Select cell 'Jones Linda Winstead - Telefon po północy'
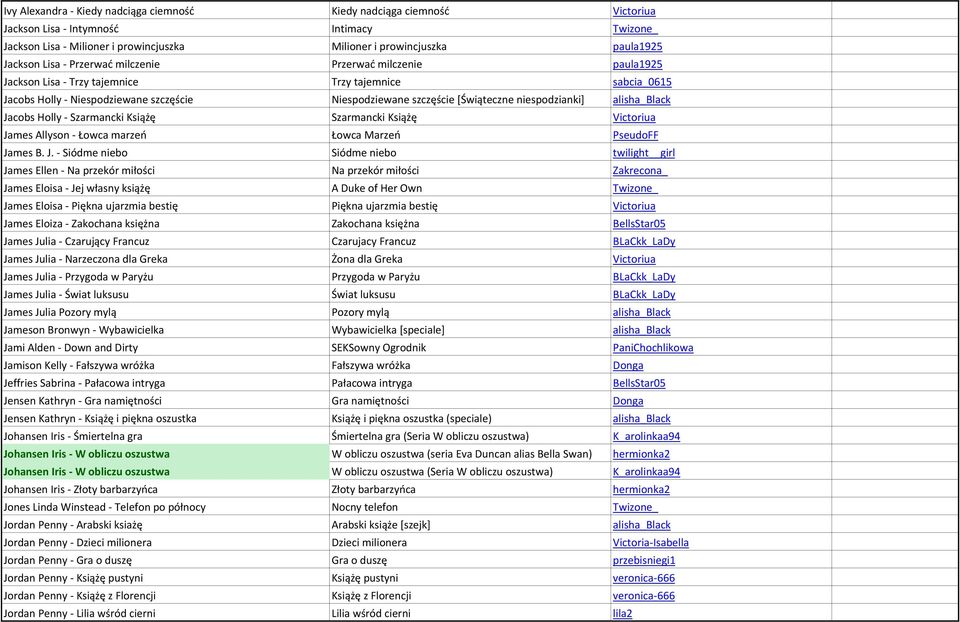This screenshot has width=960, height=622. (165, 508)
